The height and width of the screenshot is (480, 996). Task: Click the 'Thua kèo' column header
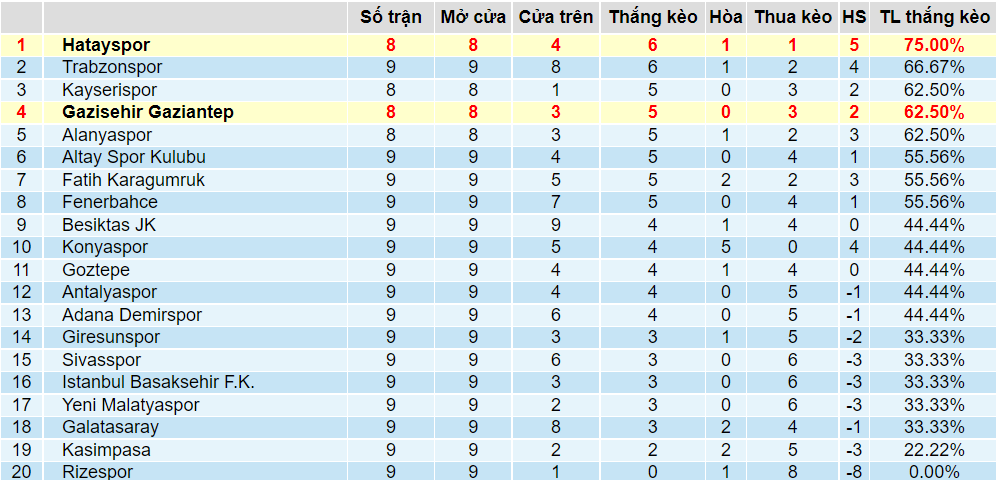click(x=793, y=17)
